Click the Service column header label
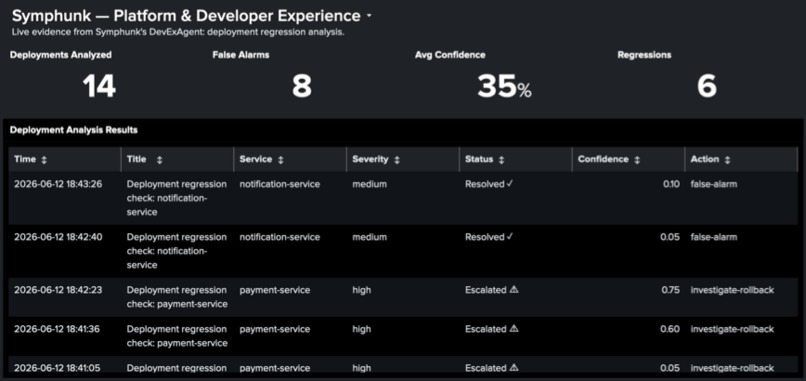The width and height of the screenshot is (806, 381). (256, 159)
